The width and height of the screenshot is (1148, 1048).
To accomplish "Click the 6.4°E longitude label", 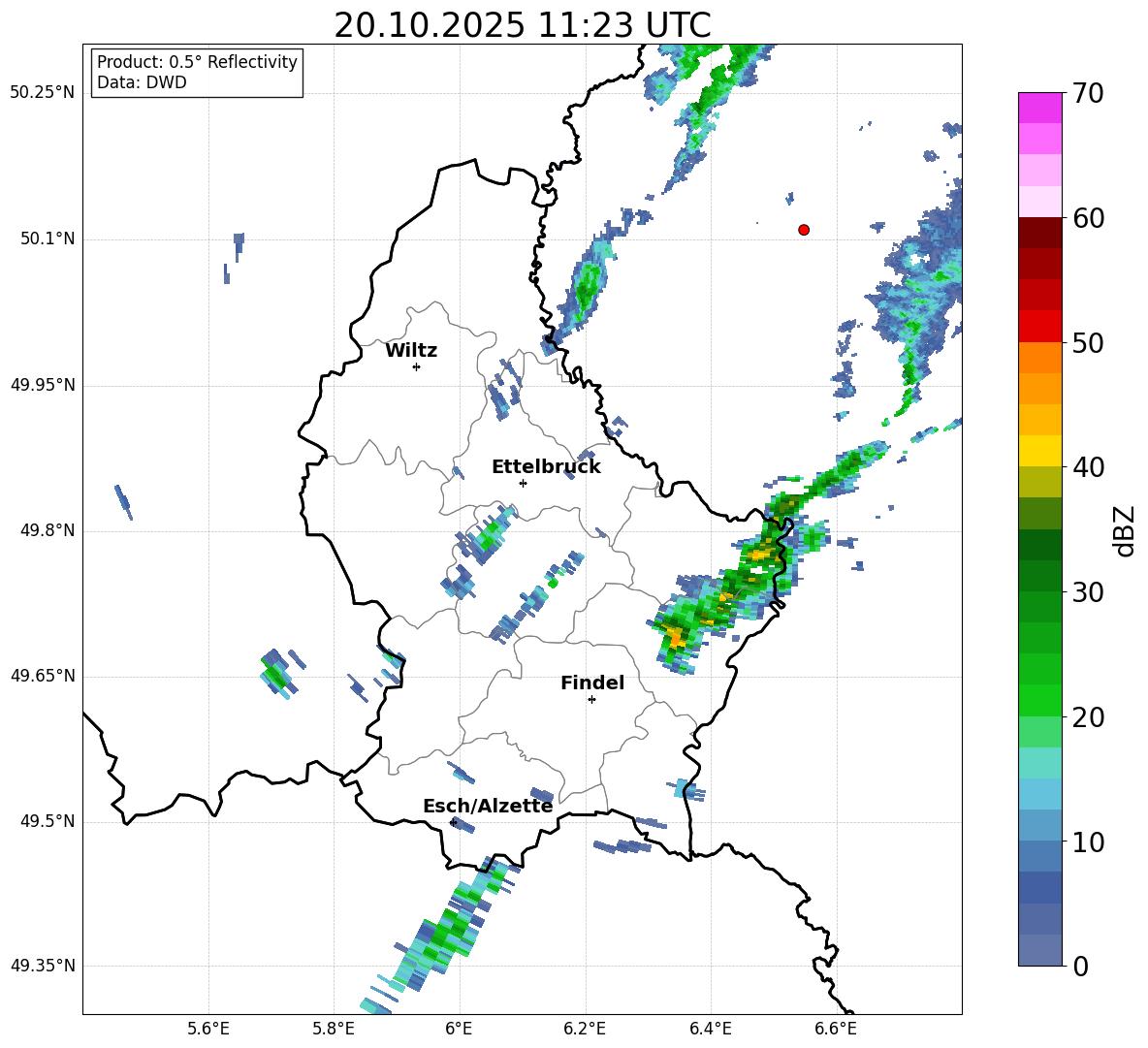I will coord(710,1030).
